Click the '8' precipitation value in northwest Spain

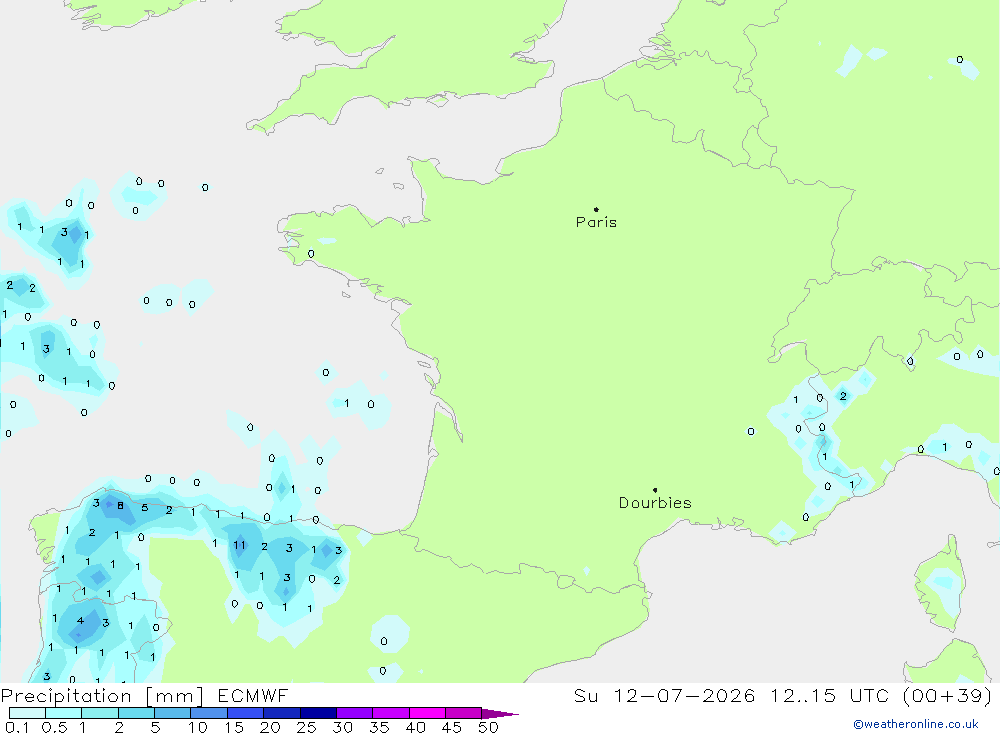click(x=120, y=506)
